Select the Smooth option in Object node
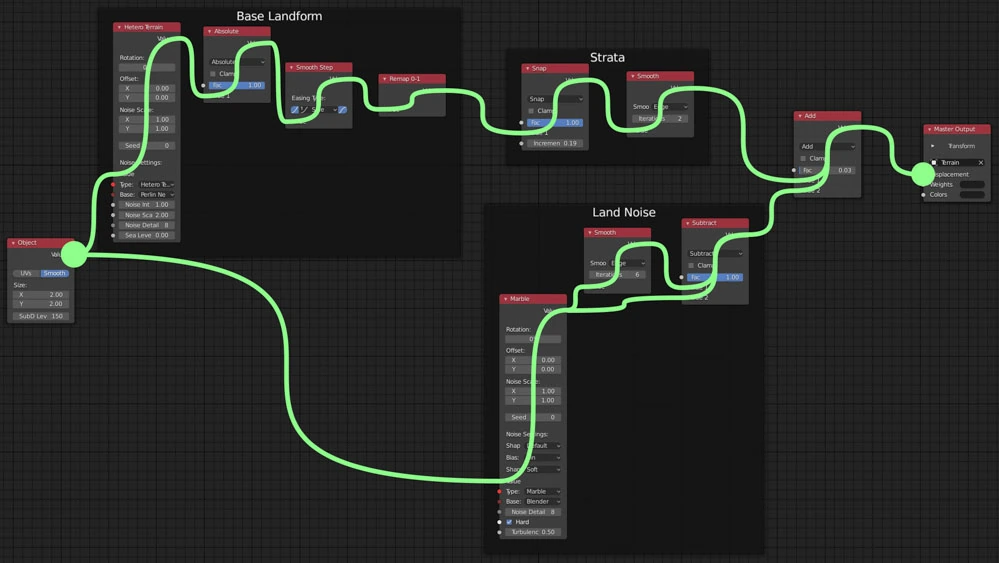The width and height of the screenshot is (999, 563). click(x=55, y=273)
